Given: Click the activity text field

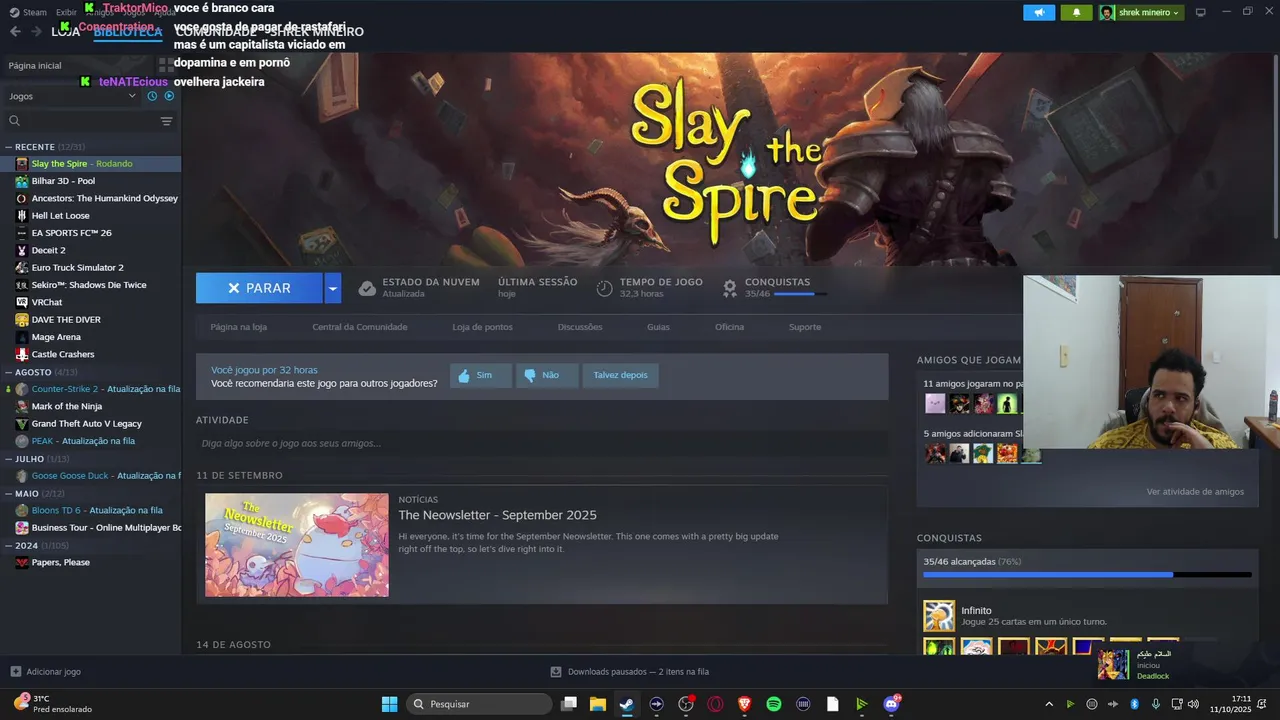Looking at the screenshot, I should (542, 443).
